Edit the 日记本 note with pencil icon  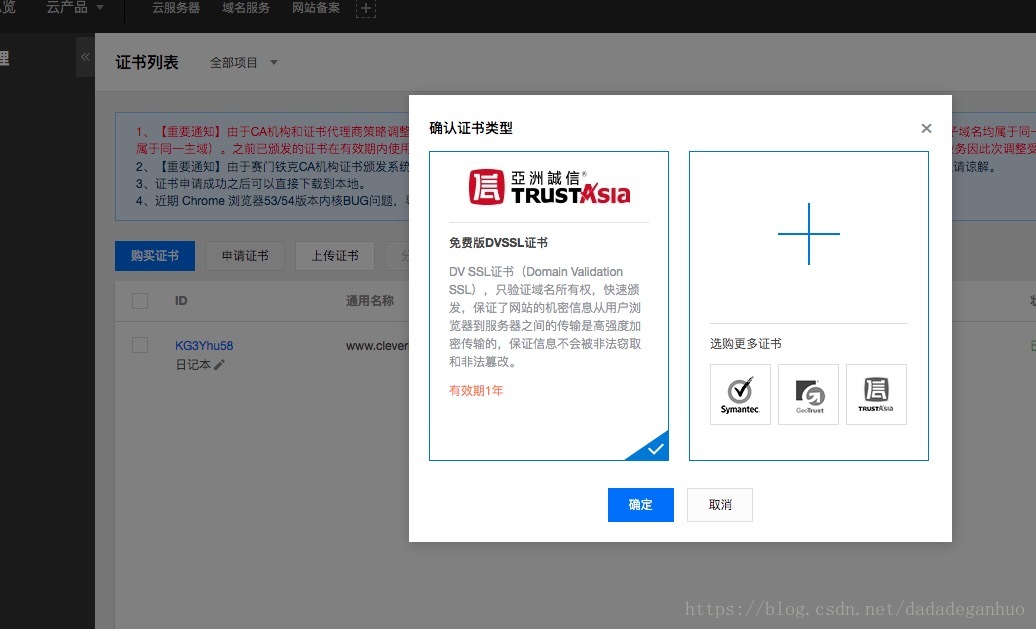[x=219, y=365]
